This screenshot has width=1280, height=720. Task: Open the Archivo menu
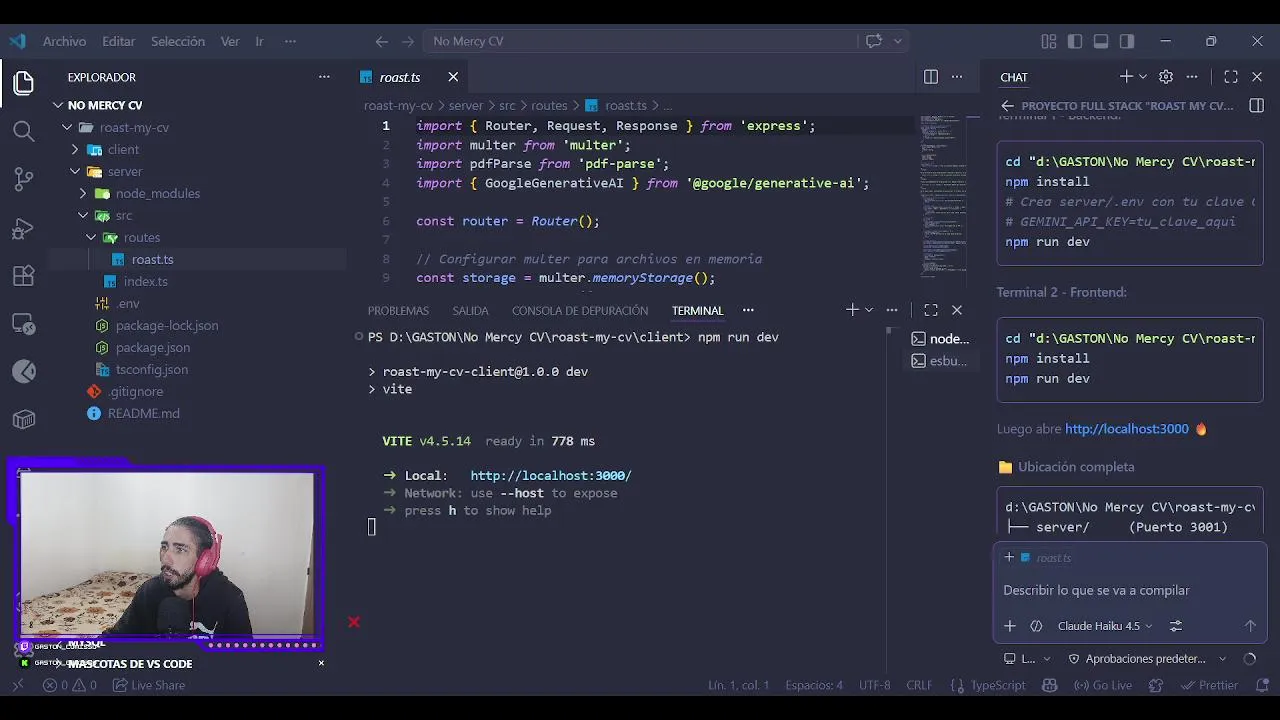pyautogui.click(x=64, y=41)
